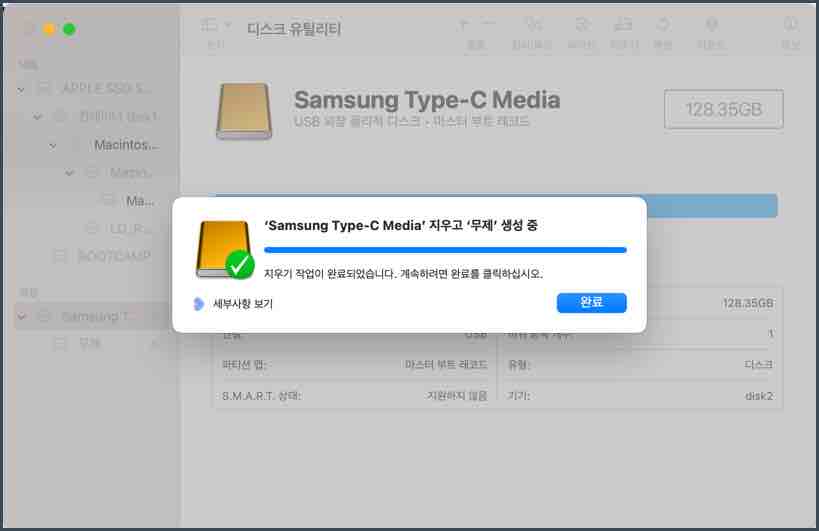This screenshot has height=531, width=819.
Task: Collapse the Macin... snapshot row chevron
Action: (x=69, y=173)
